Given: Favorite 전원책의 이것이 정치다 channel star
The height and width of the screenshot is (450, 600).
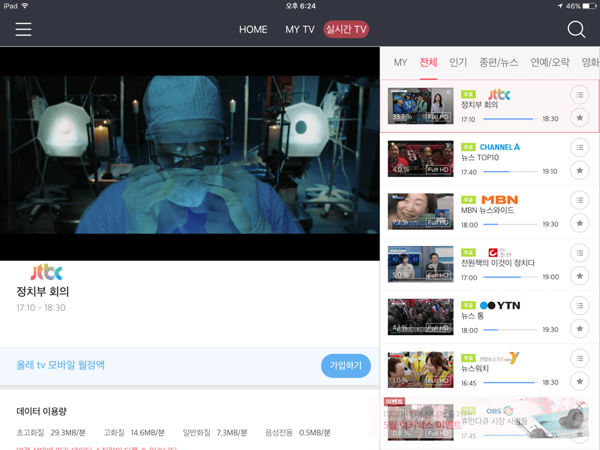Looking at the screenshot, I should click(580, 276).
